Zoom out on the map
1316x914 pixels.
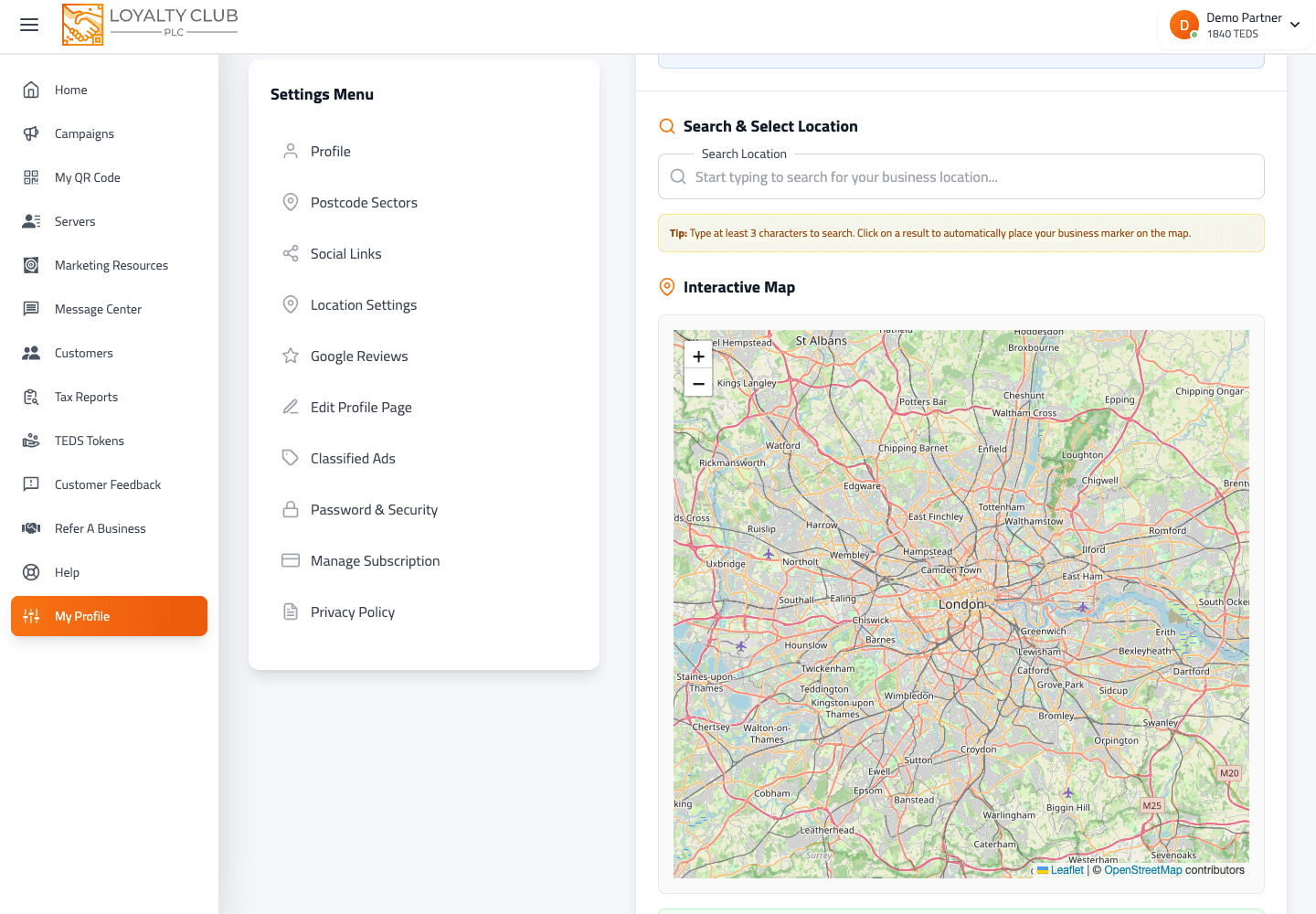click(698, 384)
